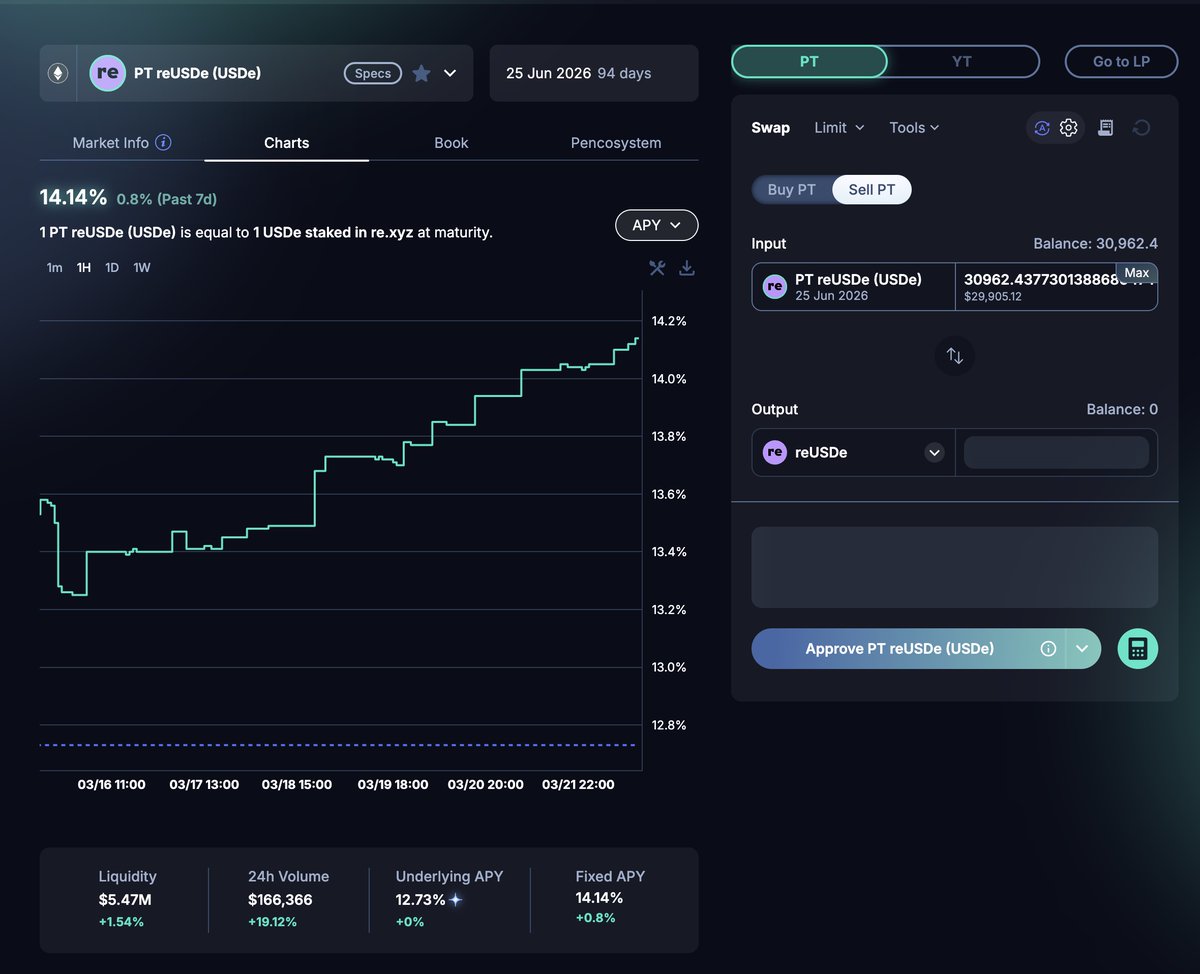
Task: Open the Tools dropdown
Action: pyautogui.click(x=914, y=128)
